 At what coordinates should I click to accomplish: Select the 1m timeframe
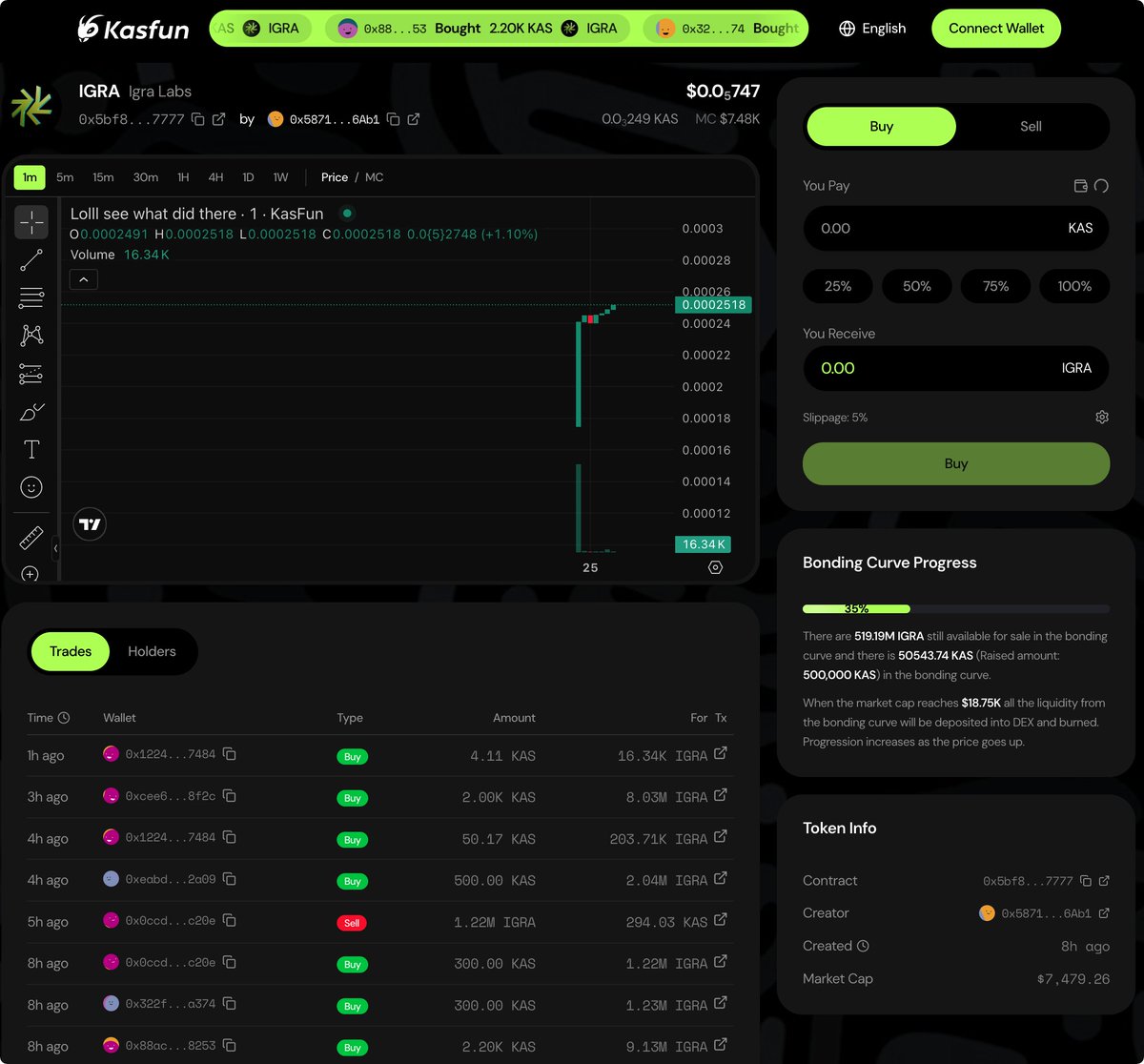(x=30, y=177)
